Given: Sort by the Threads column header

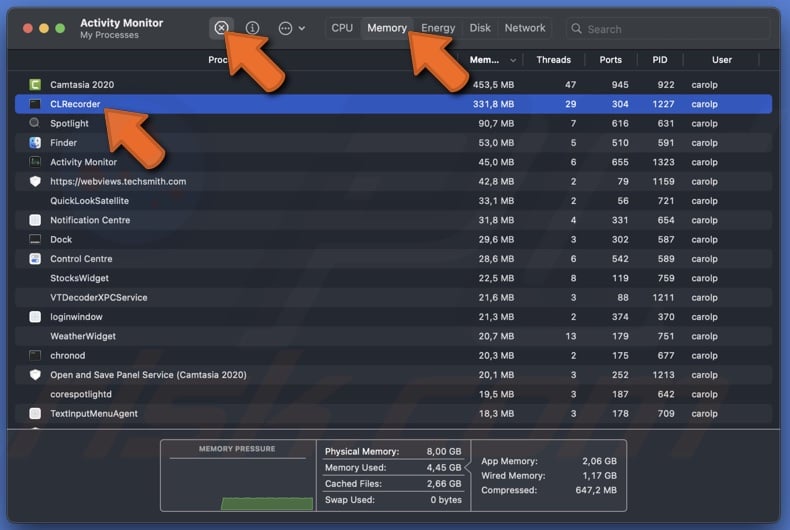Looking at the screenshot, I should [553, 60].
